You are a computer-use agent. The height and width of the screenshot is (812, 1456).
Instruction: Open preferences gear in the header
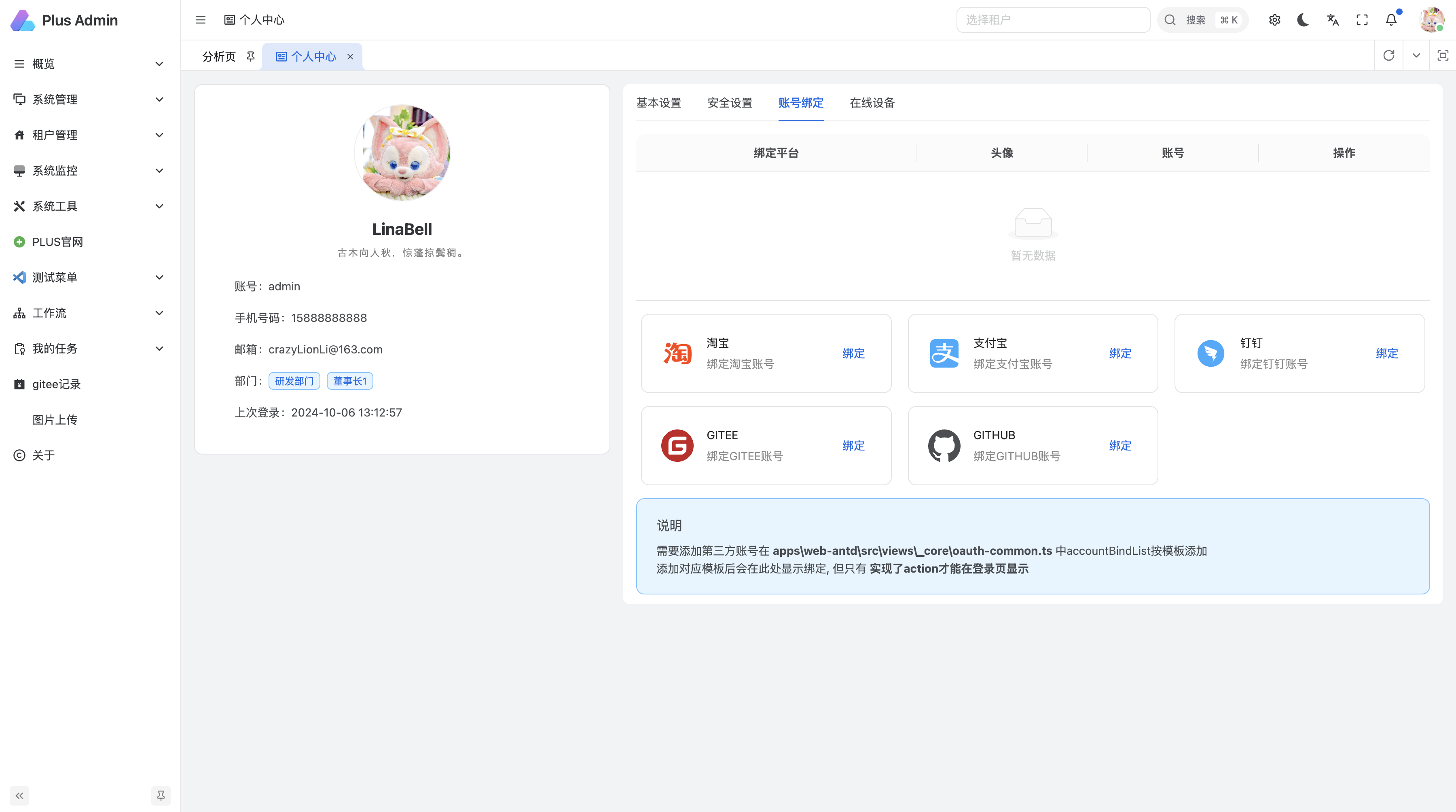[1274, 20]
